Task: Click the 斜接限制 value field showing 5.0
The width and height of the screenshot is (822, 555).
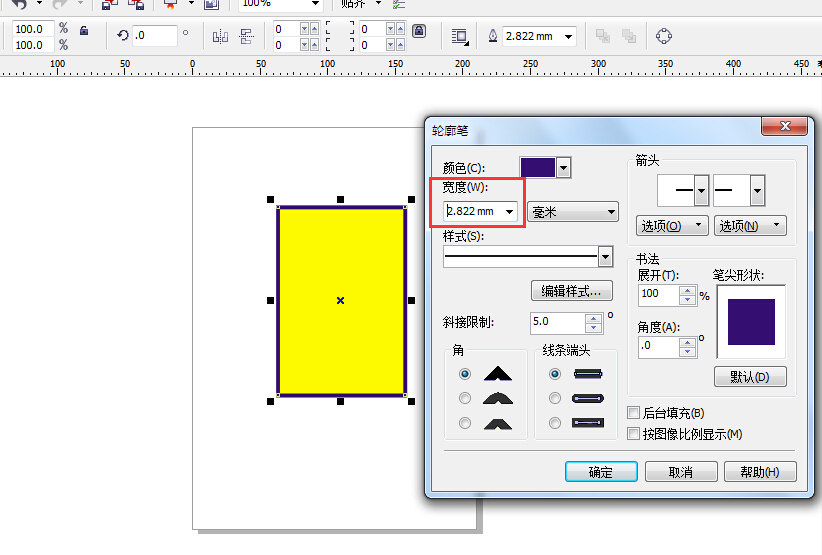Action: click(x=558, y=322)
